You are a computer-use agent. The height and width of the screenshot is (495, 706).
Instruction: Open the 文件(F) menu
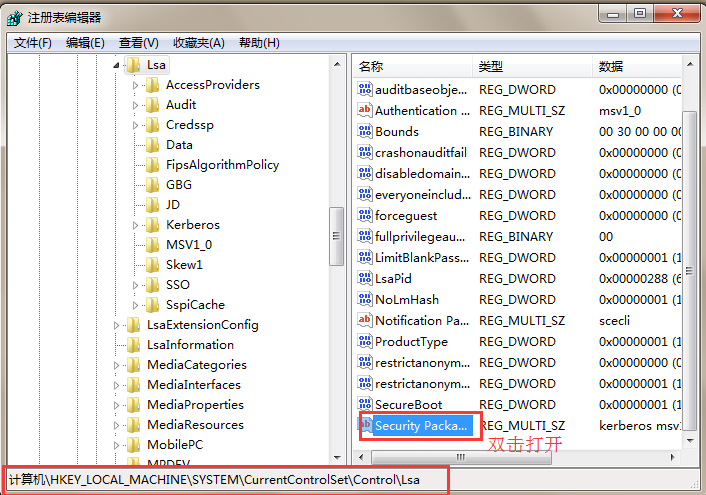32,43
